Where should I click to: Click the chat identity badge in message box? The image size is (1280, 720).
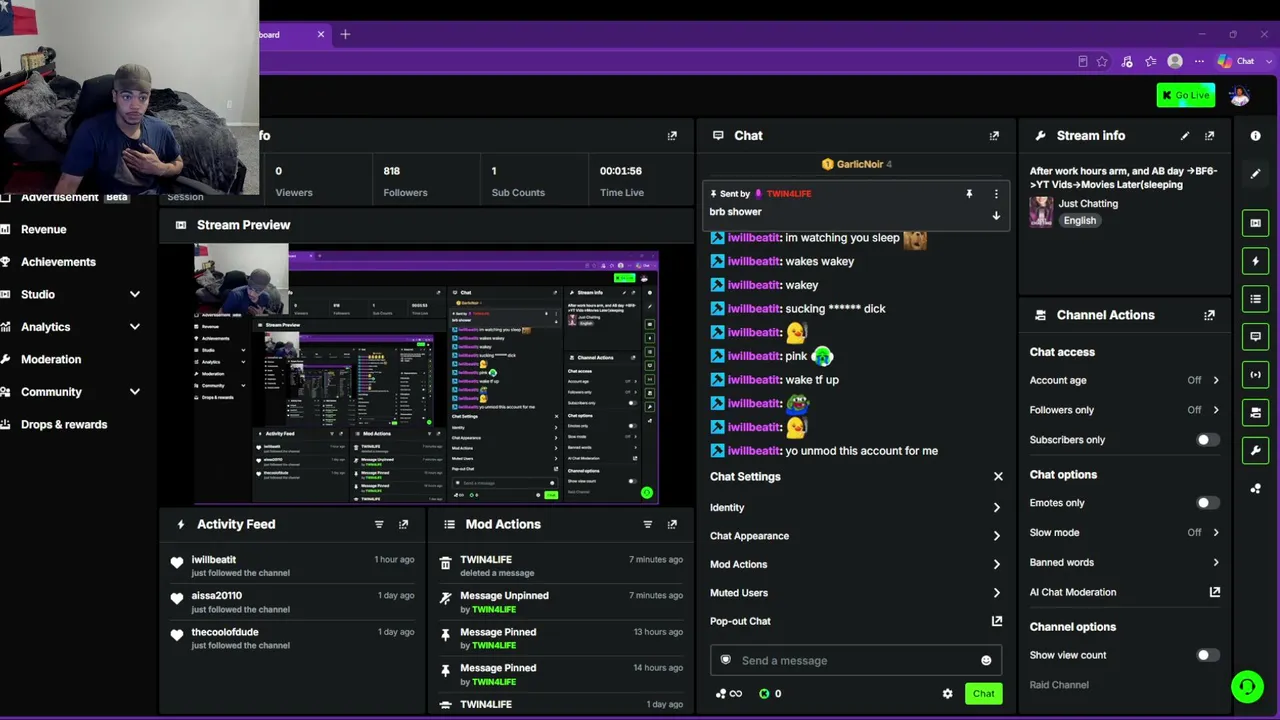pos(726,660)
